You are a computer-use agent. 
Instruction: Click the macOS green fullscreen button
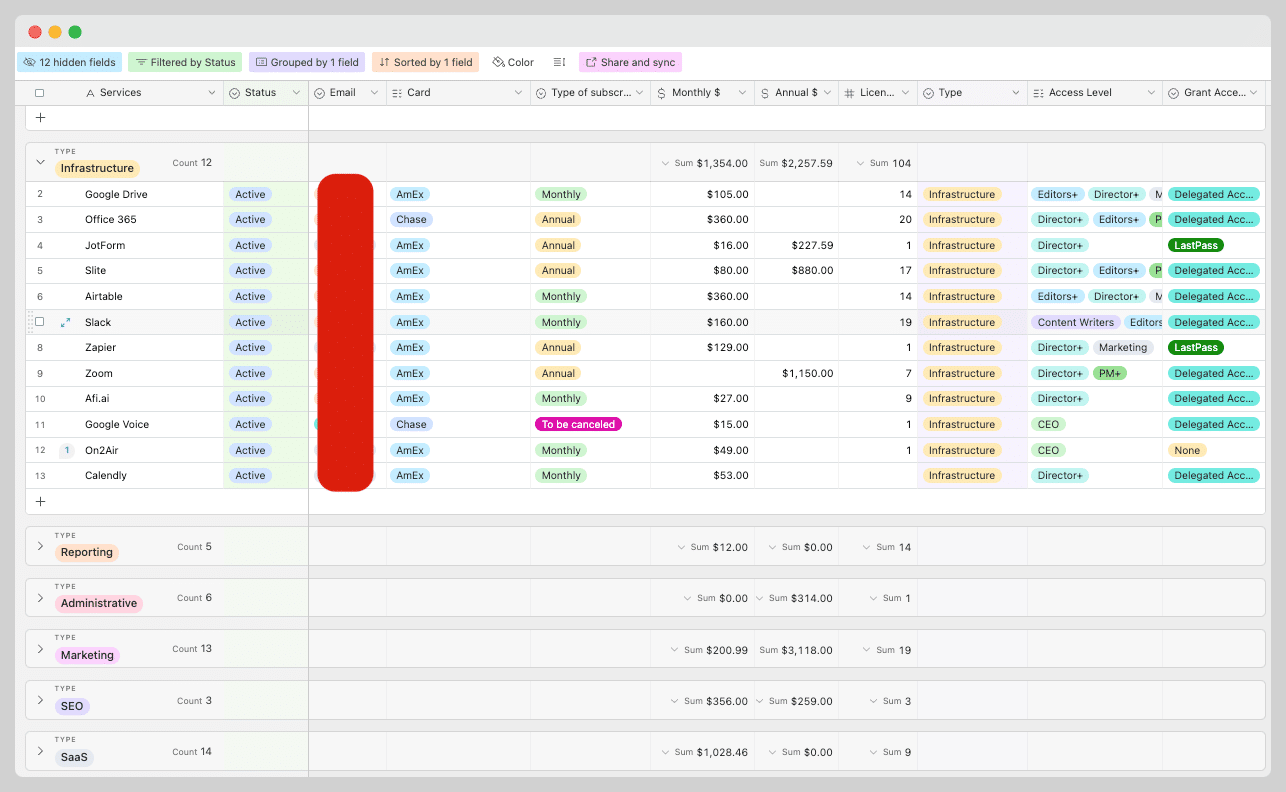click(x=75, y=32)
